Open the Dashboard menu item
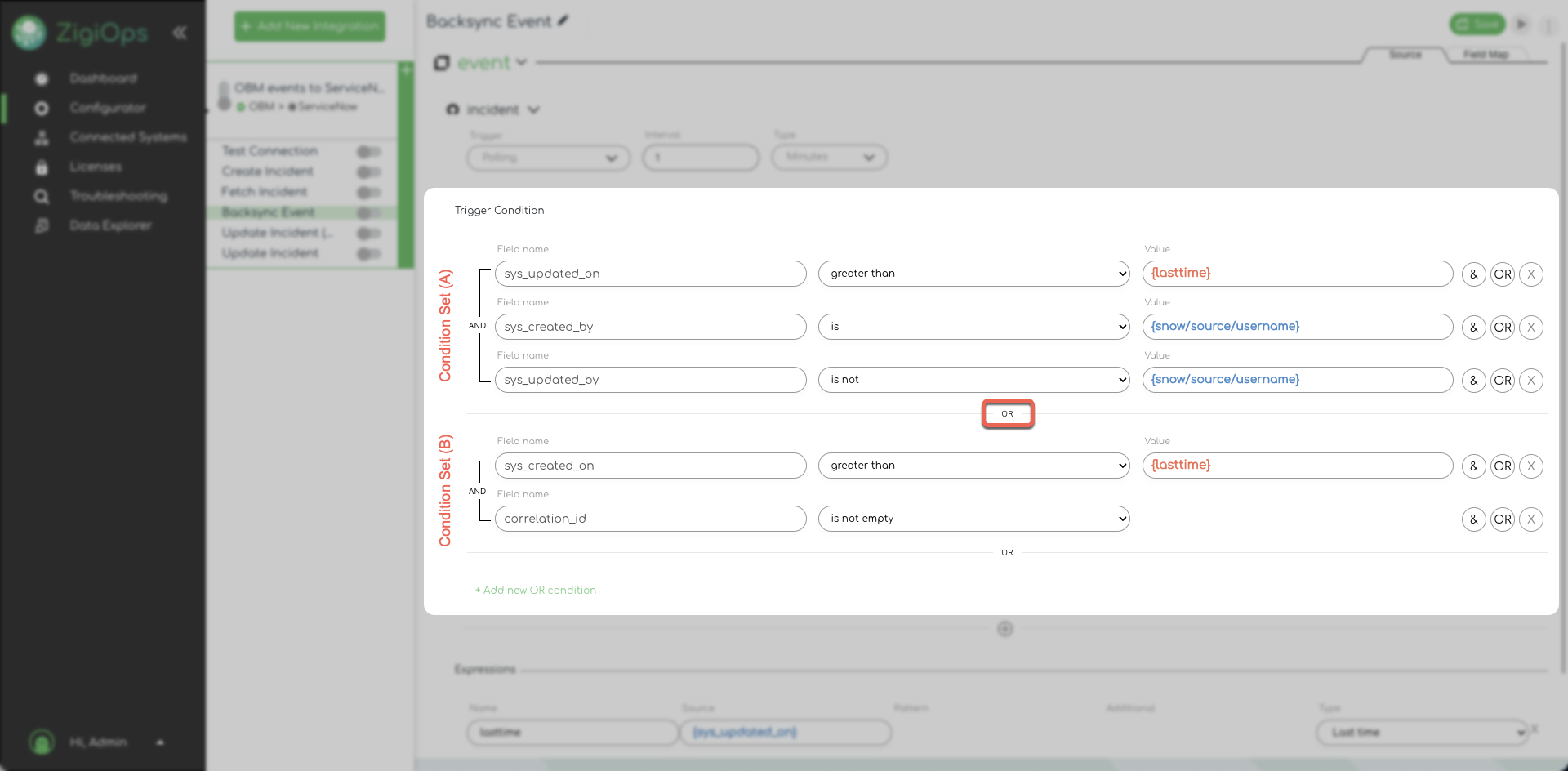This screenshot has width=1568, height=771. pyautogui.click(x=103, y=78)
